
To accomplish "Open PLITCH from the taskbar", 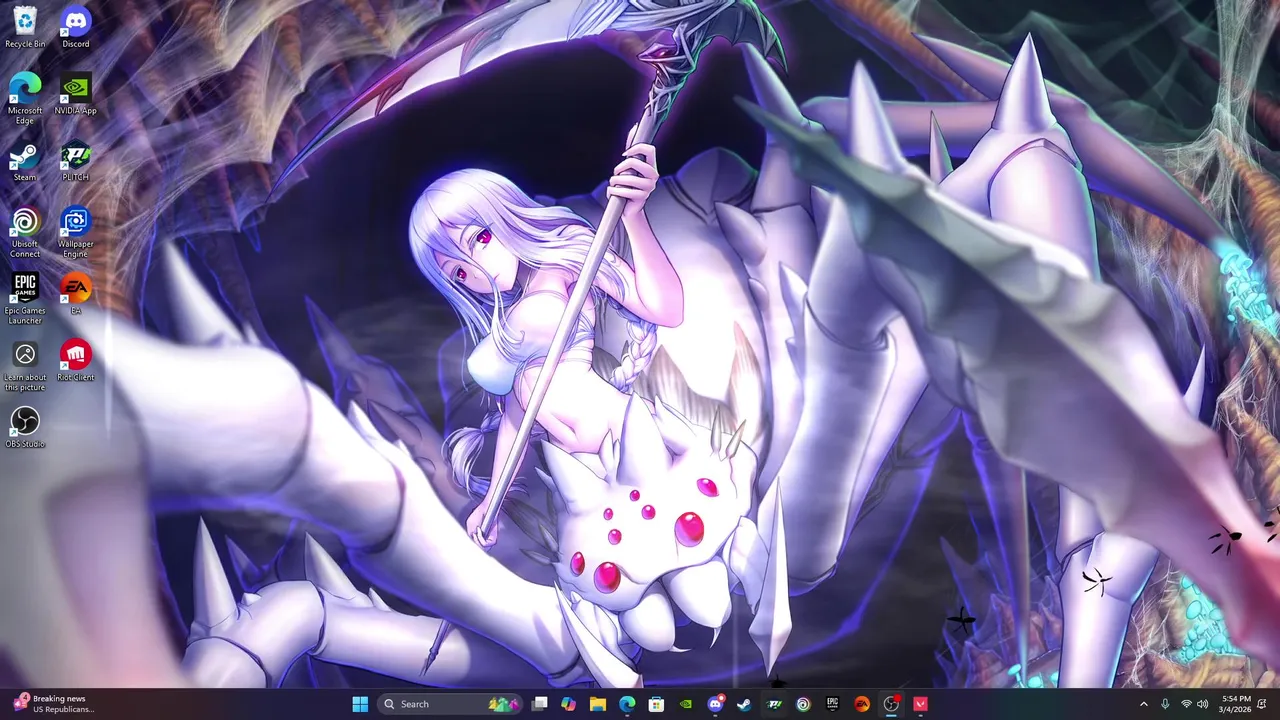I will tap(774, 704).
